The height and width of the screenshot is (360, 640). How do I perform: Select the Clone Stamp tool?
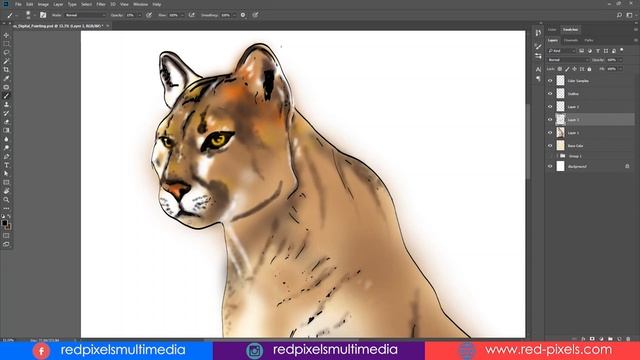pos(6,104)
